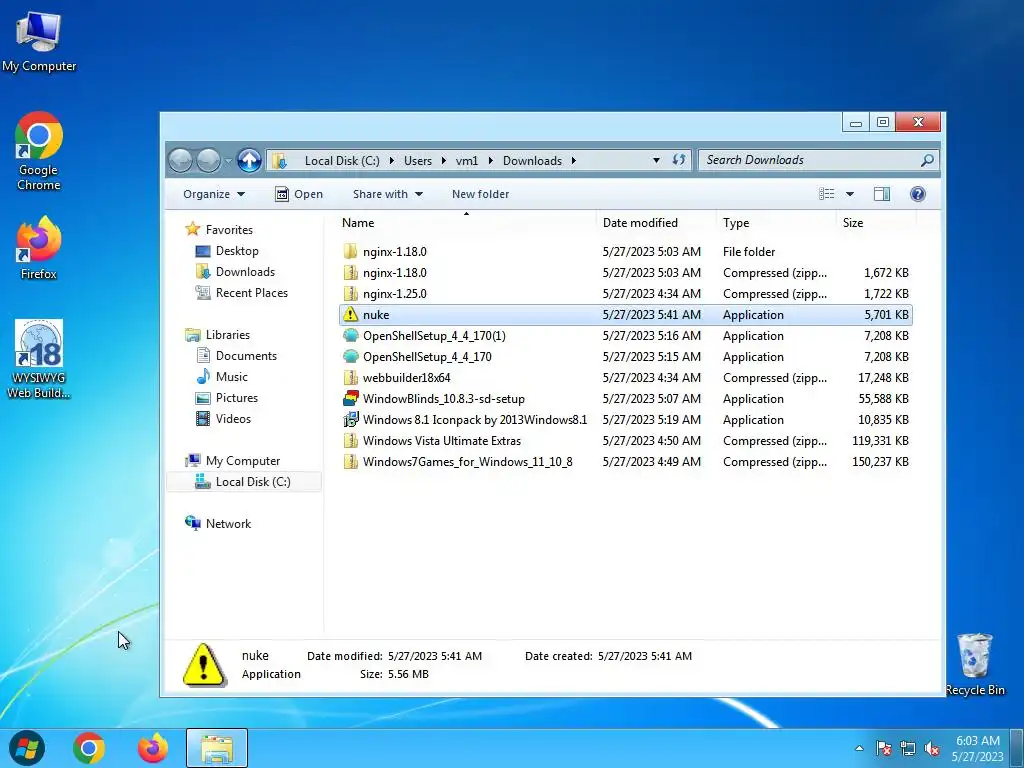Click the search magnifier icon

pos(927,160)
